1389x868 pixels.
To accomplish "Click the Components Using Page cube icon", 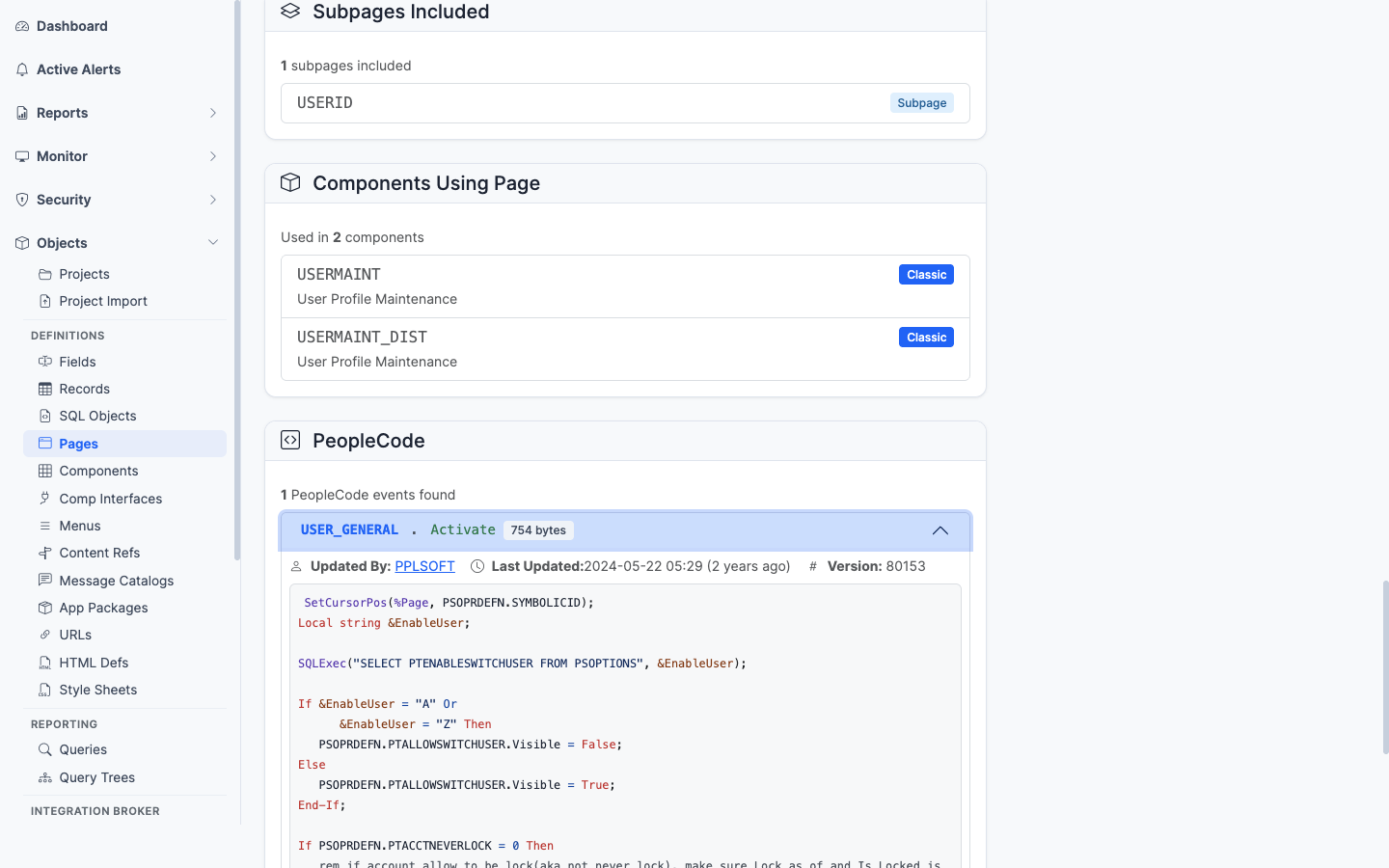I will [290, 182].
